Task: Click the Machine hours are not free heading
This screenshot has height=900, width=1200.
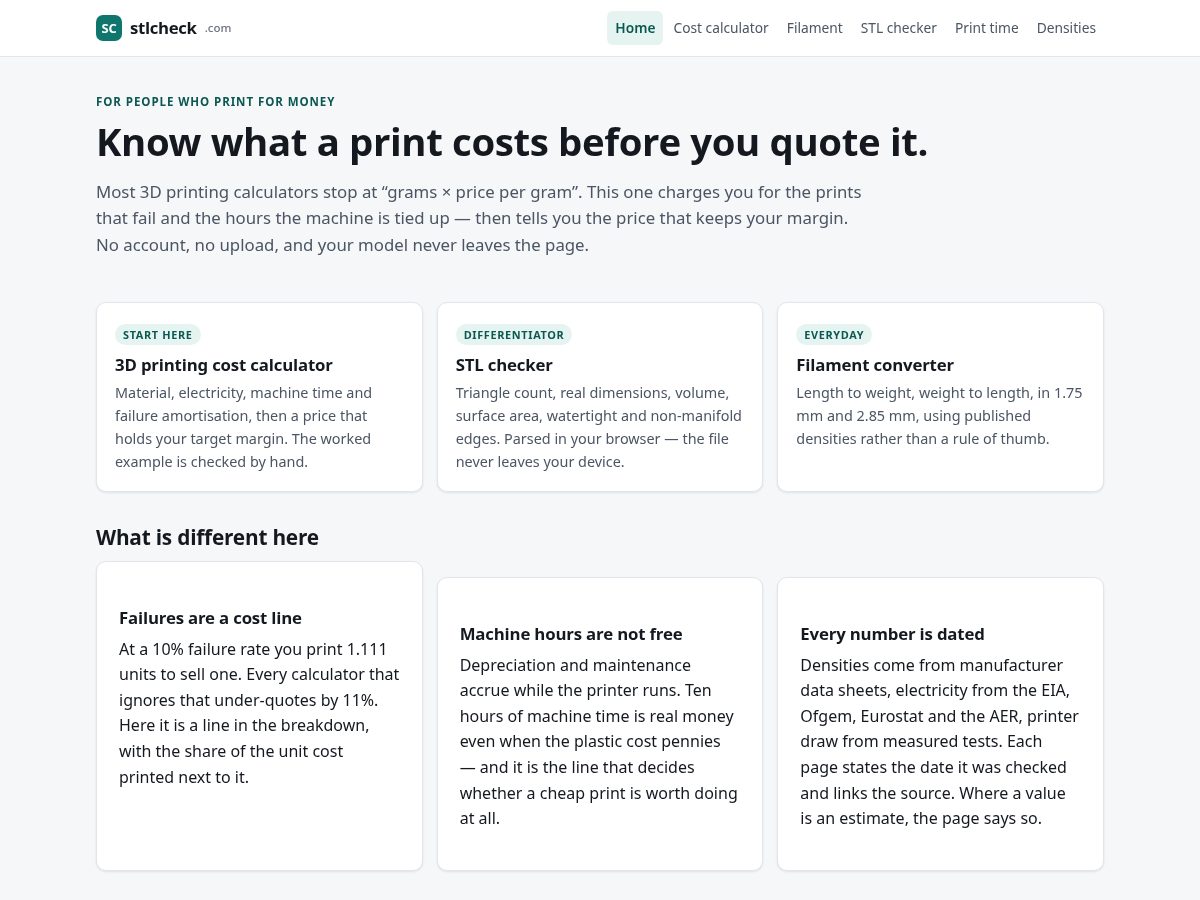Action: (571, 634)
